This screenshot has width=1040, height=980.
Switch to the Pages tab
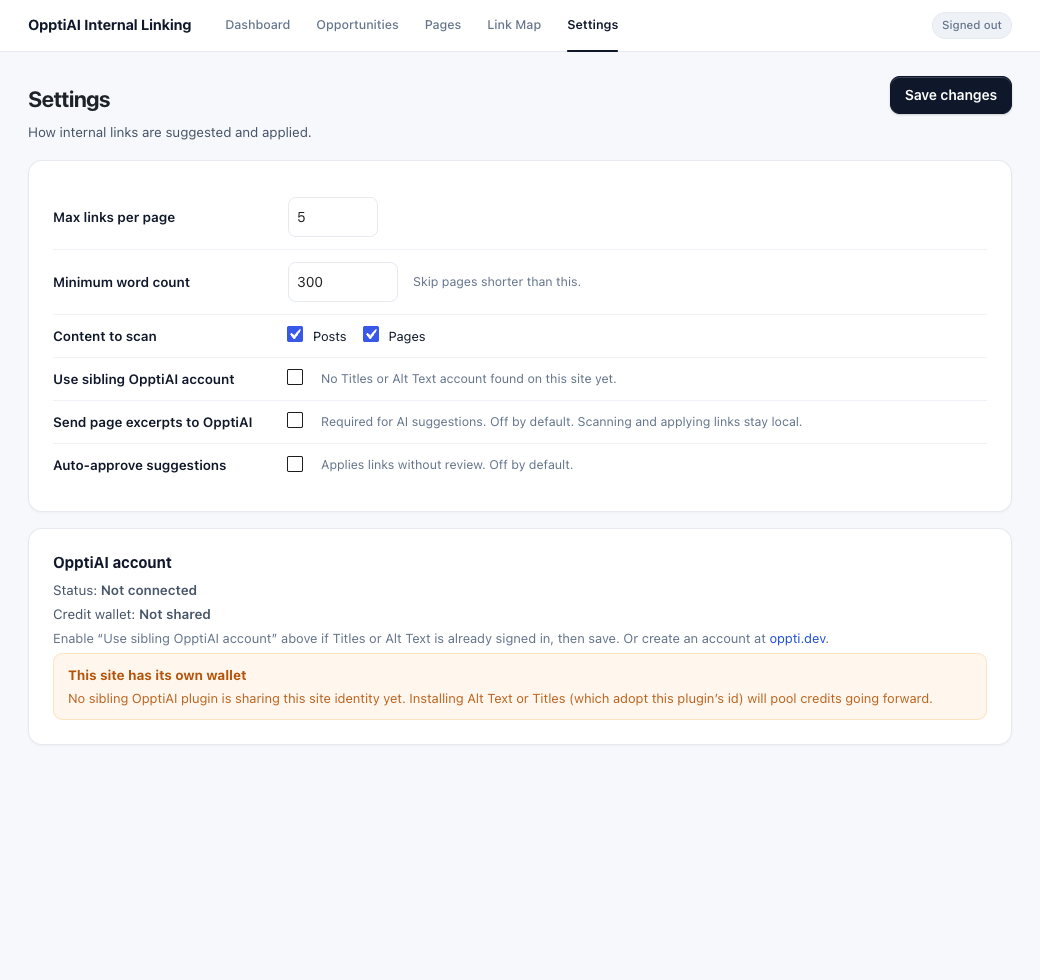coord(442,25)
